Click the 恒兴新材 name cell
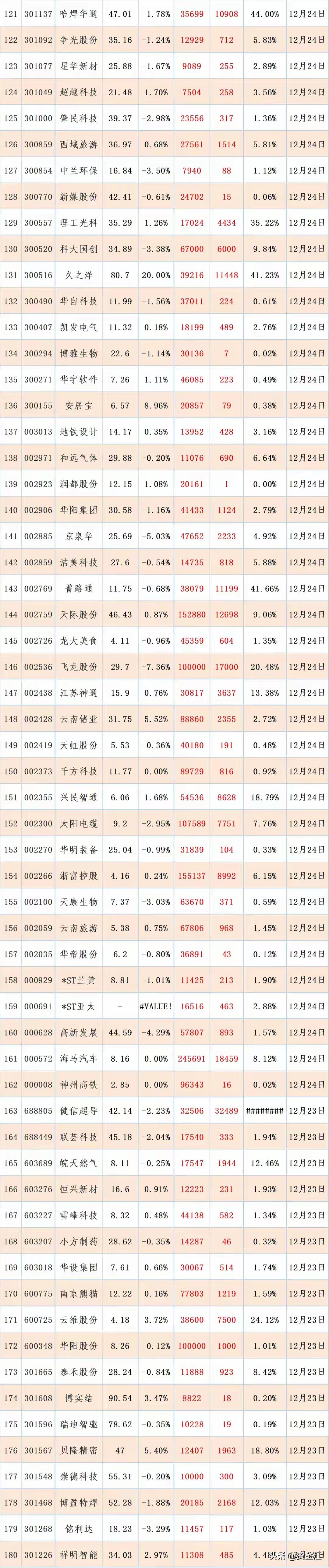The image size is (329, 1568). pyautogui.click(x=79, y=1189)
